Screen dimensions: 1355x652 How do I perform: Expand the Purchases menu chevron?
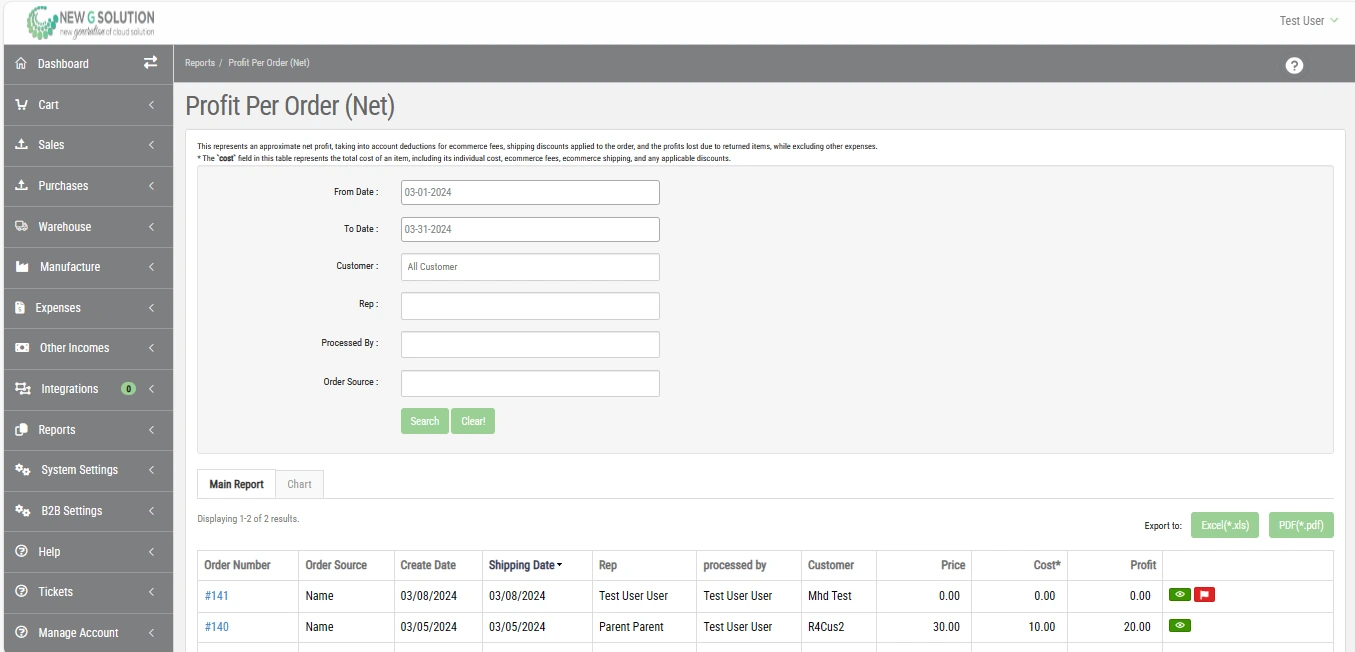151,186
